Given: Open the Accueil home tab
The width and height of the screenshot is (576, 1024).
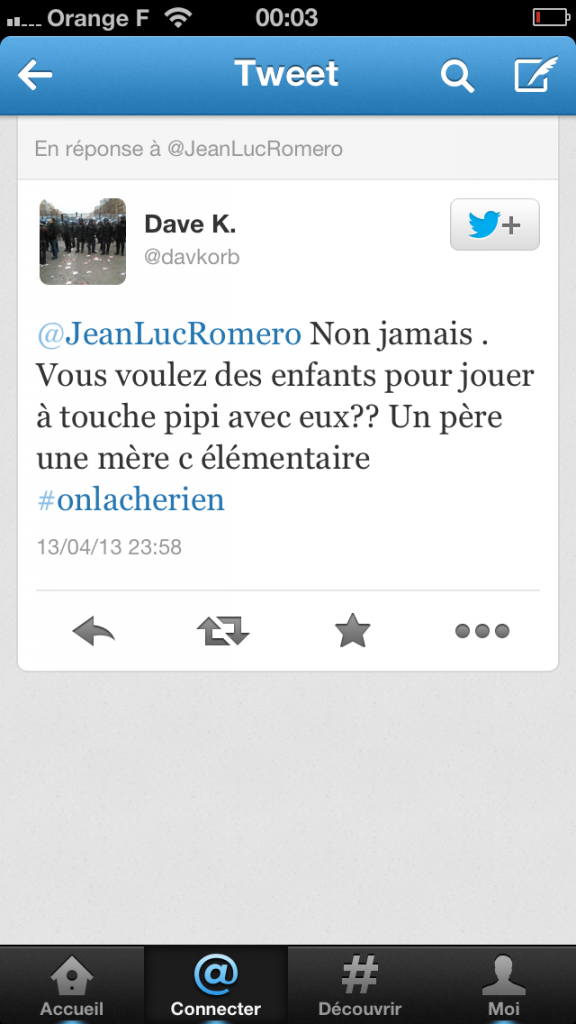Looking at the screenshot, I should 72,985.
